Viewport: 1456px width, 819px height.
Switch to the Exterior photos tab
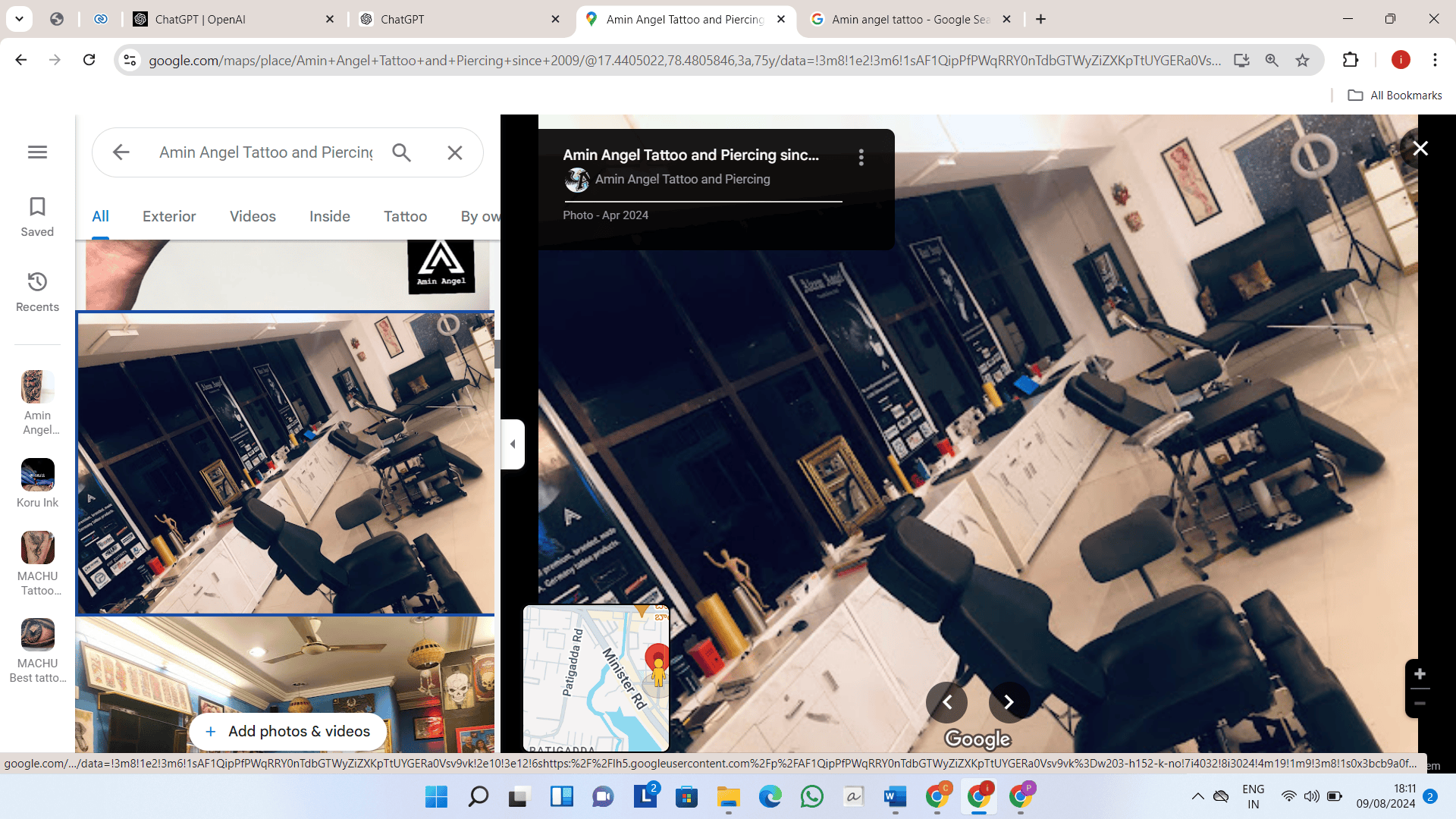(169, 216)
